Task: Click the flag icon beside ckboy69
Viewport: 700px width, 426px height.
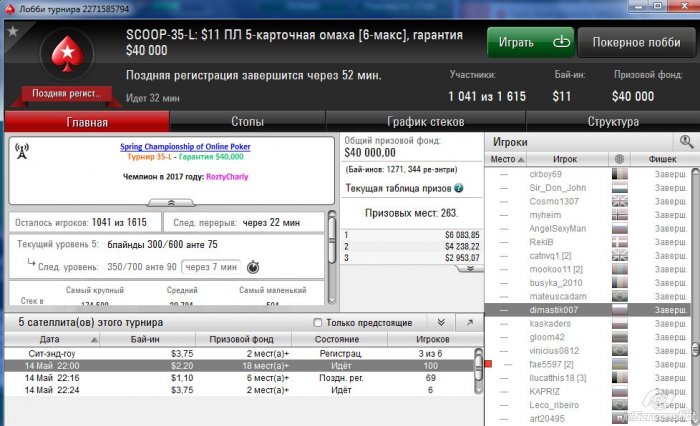Action: coord(620,174)
